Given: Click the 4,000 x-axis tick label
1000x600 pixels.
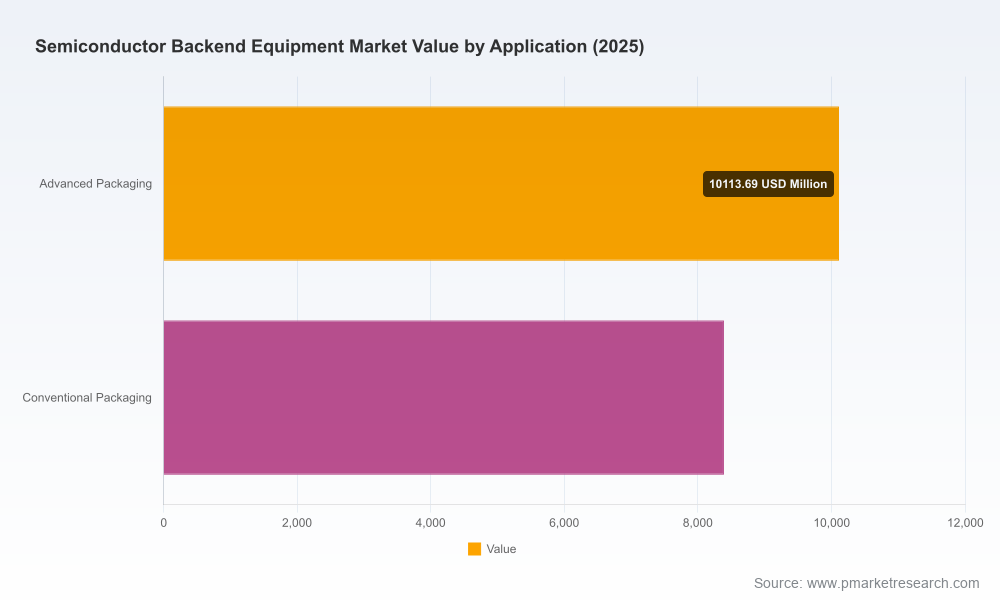Looking at the screenshot, I should point(430,523).
